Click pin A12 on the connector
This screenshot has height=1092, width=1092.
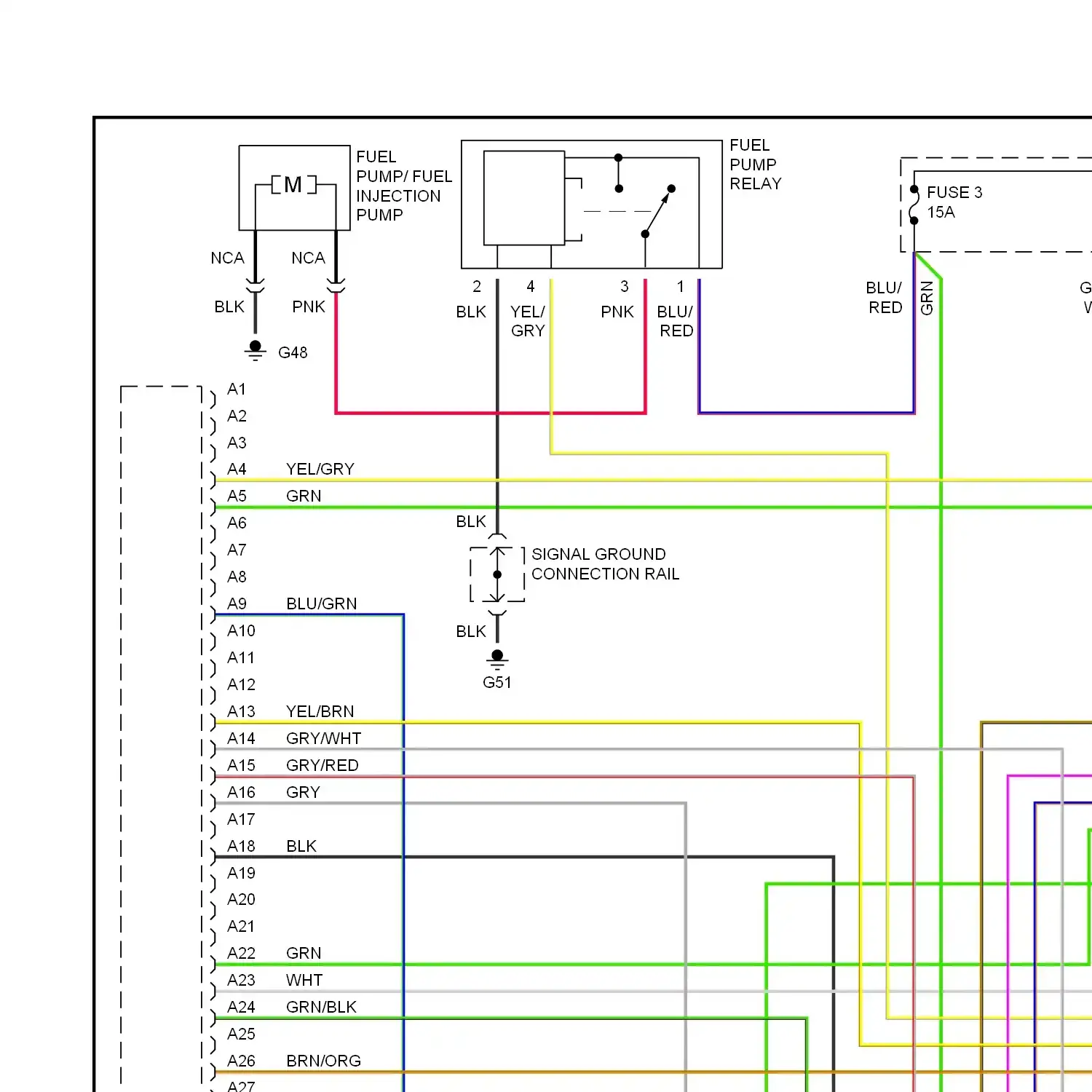(x=241, y=684)
